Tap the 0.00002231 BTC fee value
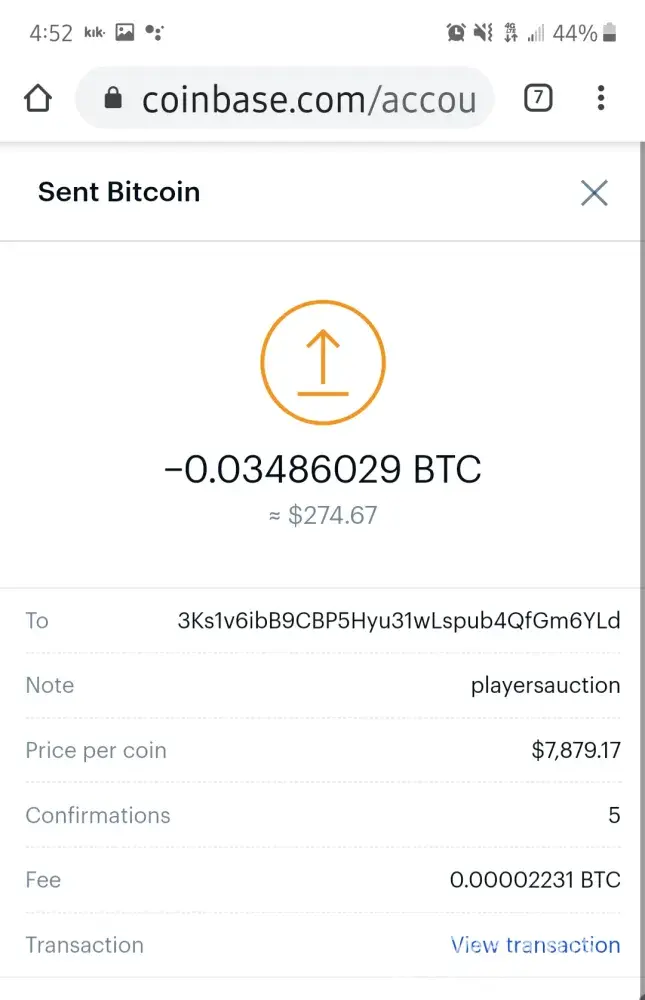The height and width of the screenshot is (1000, 645). click(535, 880)
